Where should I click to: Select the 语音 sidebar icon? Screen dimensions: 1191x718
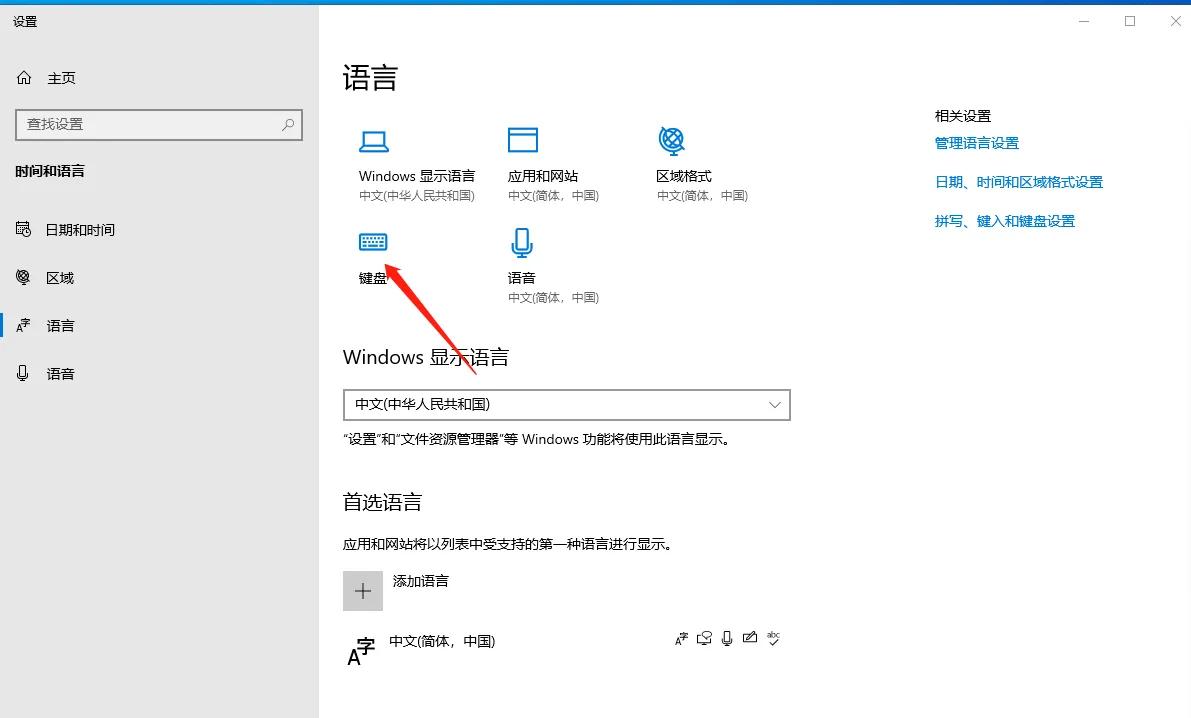point(23,373)
